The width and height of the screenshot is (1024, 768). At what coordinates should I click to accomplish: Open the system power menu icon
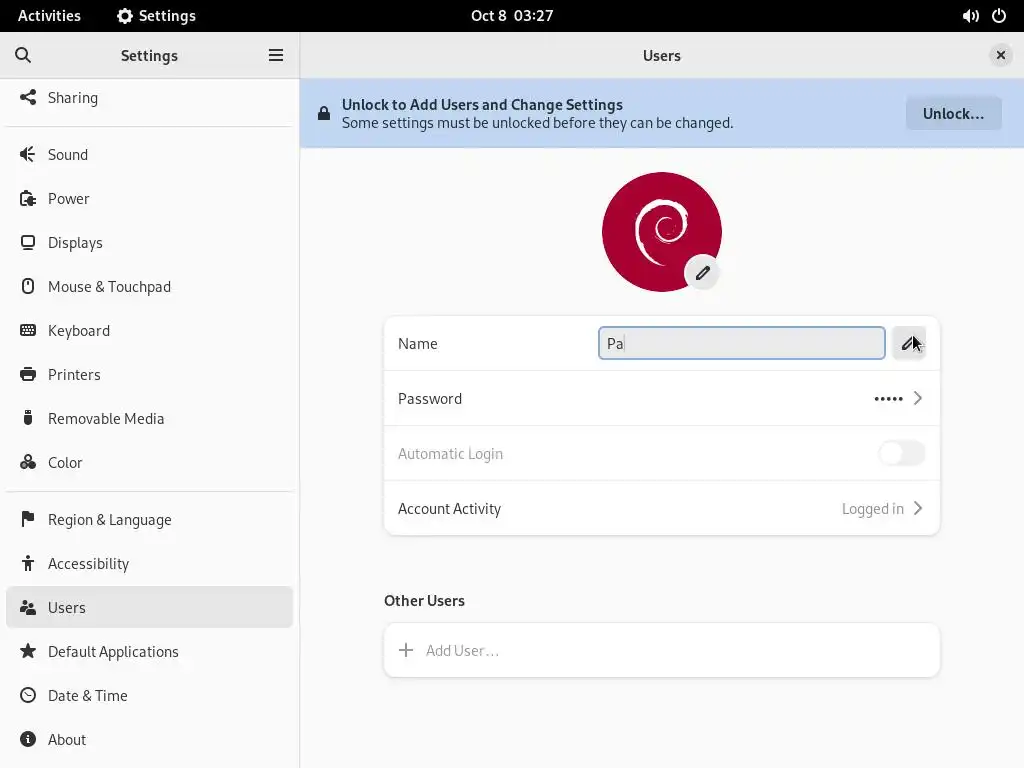pyautogui.click(x=999, y=16)
